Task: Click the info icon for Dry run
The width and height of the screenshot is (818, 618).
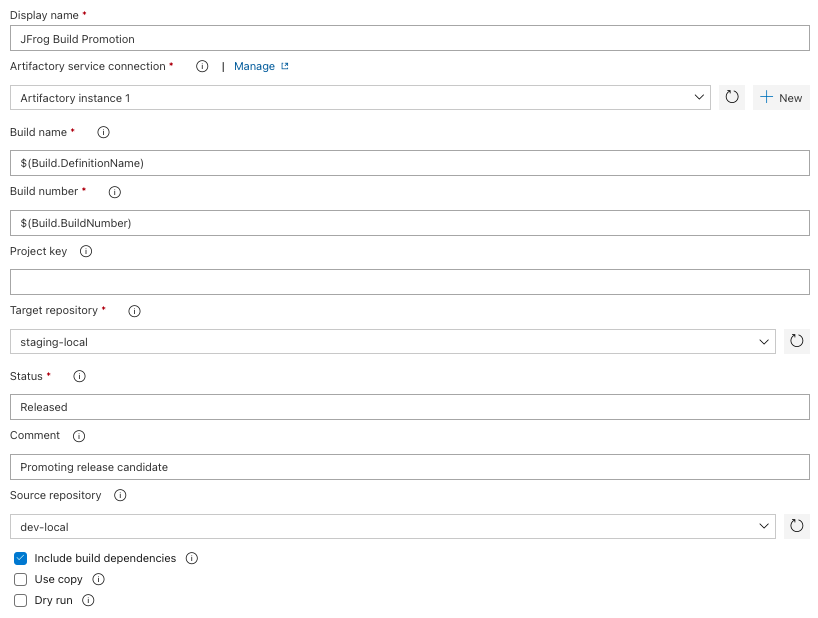Action: 87,600
